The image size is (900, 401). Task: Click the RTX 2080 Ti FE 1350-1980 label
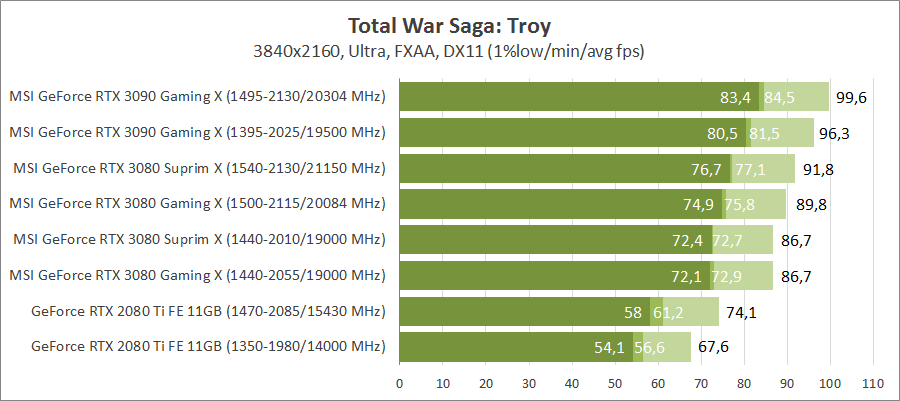[x=208, y=347]
